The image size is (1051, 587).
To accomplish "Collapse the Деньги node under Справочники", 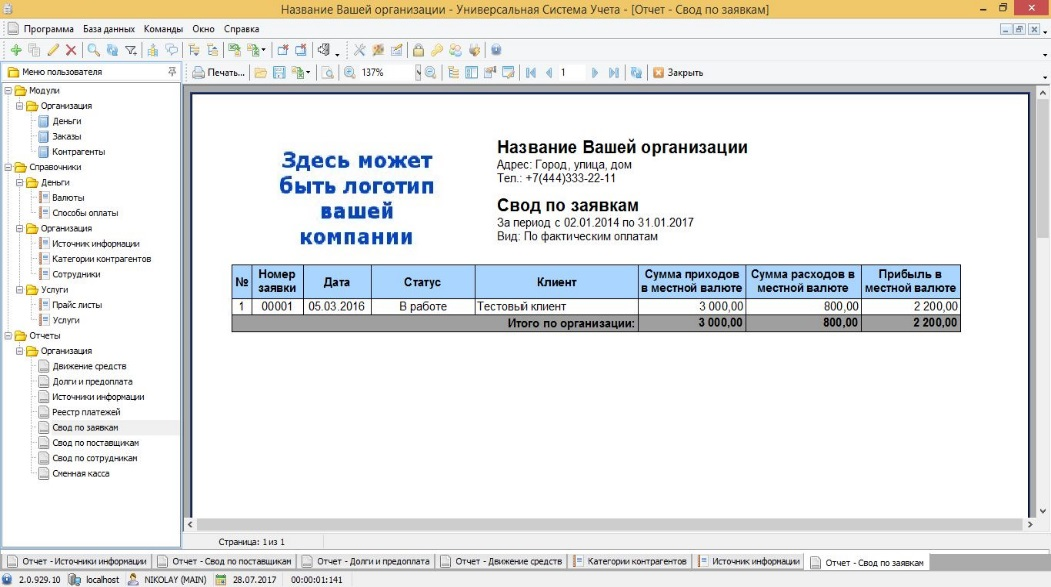I will click(x=19, y=182).
